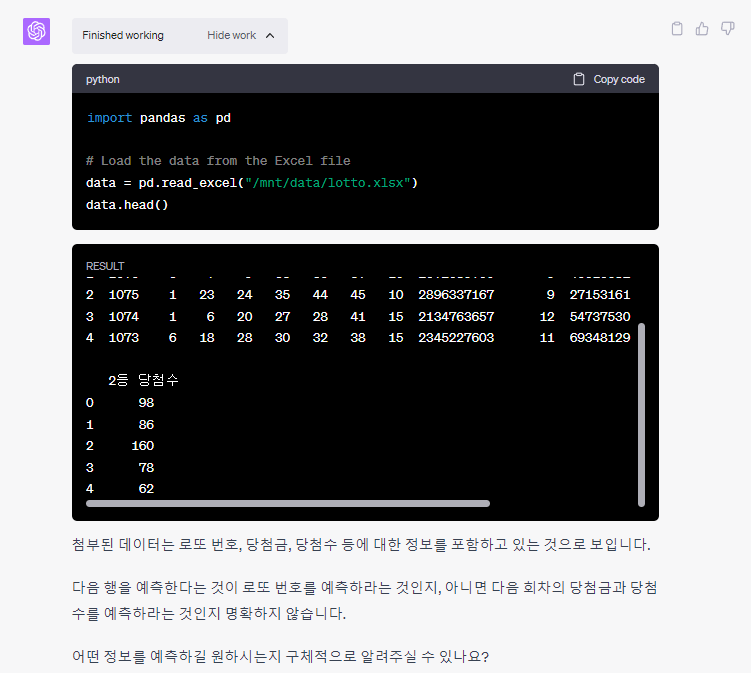Click the vertical scrollbar in RESULT panel

(x=641, y=415)
